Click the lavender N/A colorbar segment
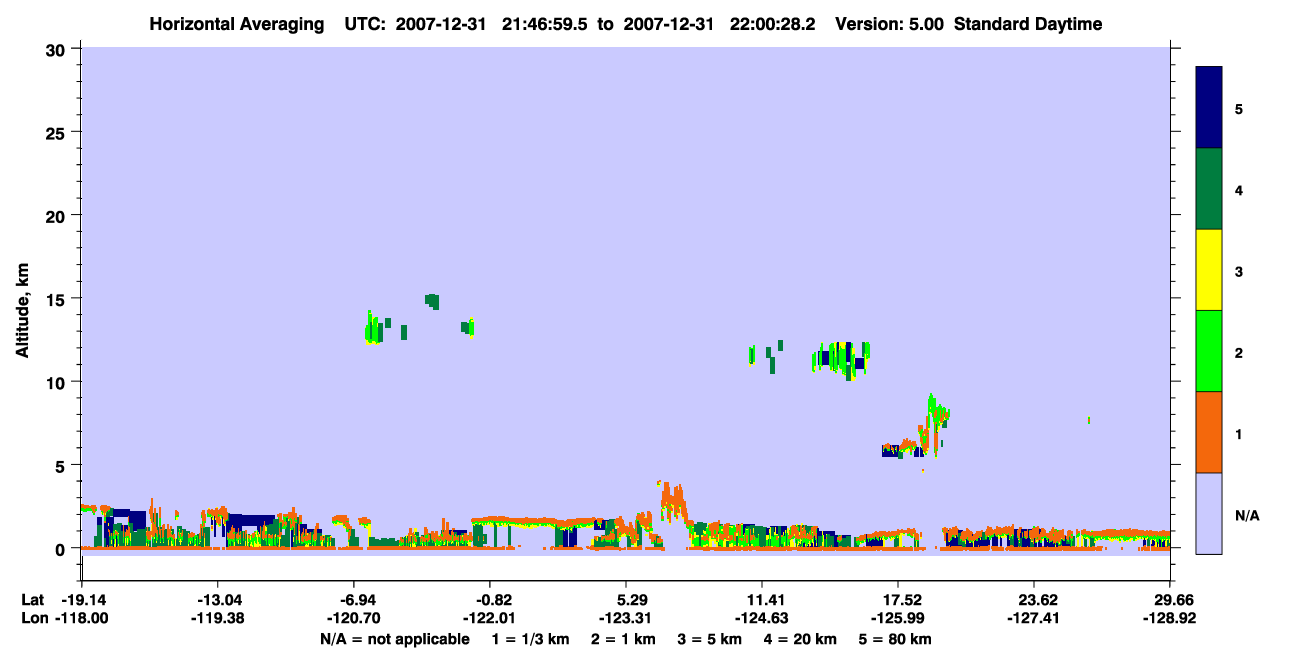Screen dimensions: 1300x667 click(1209, 513)
